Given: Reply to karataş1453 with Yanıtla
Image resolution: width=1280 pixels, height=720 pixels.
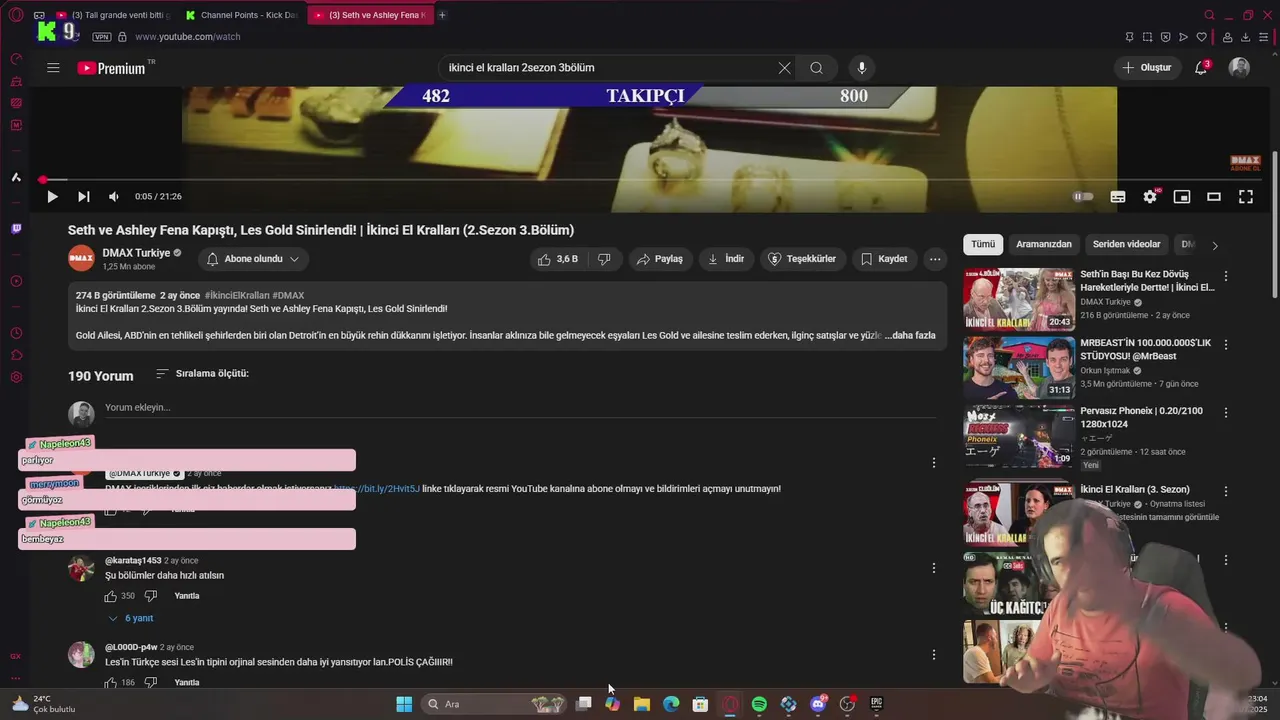Looking at the screenshot, I should [x=187, y=596].
